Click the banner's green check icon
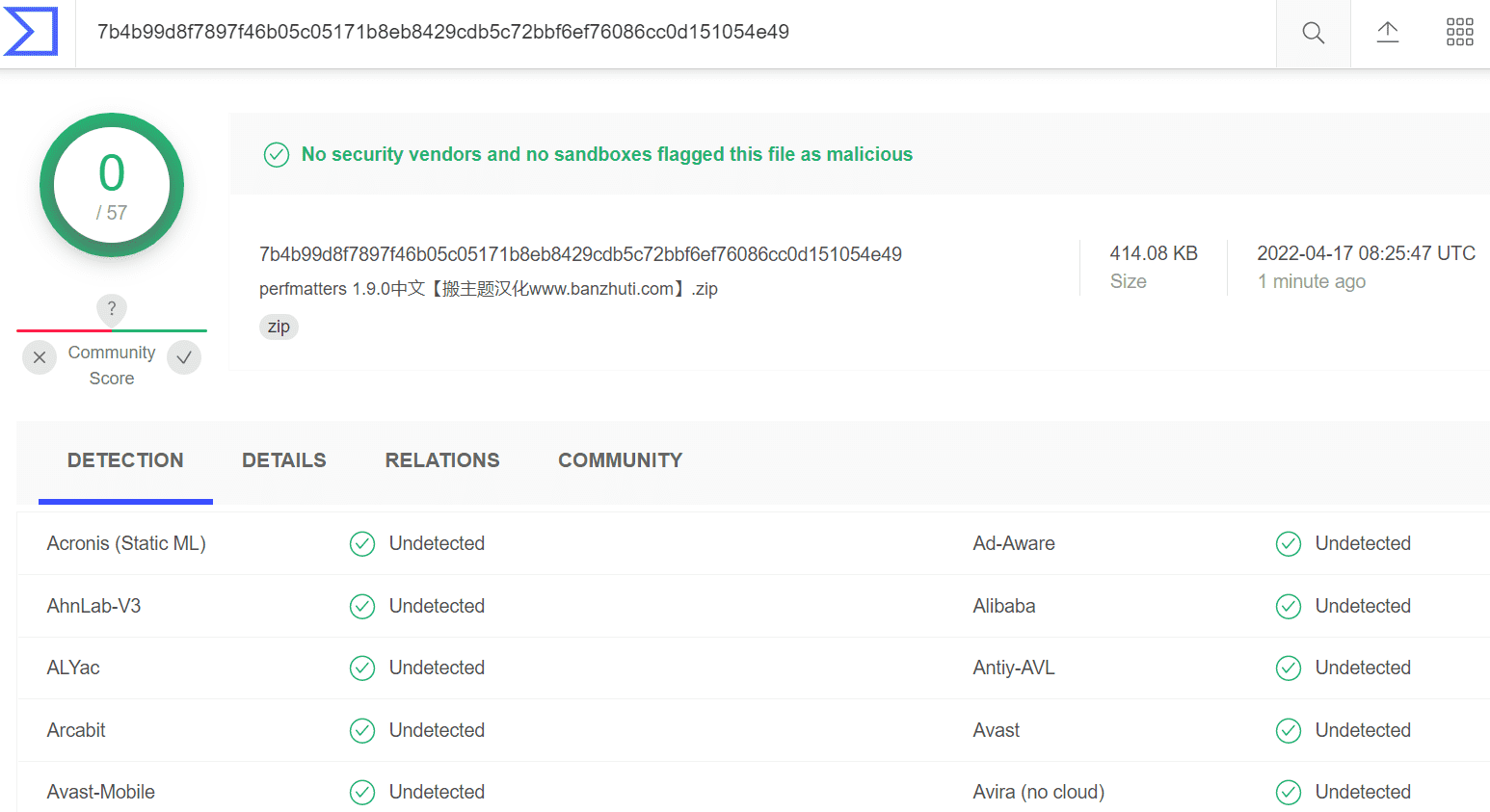1490x812 pixels. pos(277,155)
